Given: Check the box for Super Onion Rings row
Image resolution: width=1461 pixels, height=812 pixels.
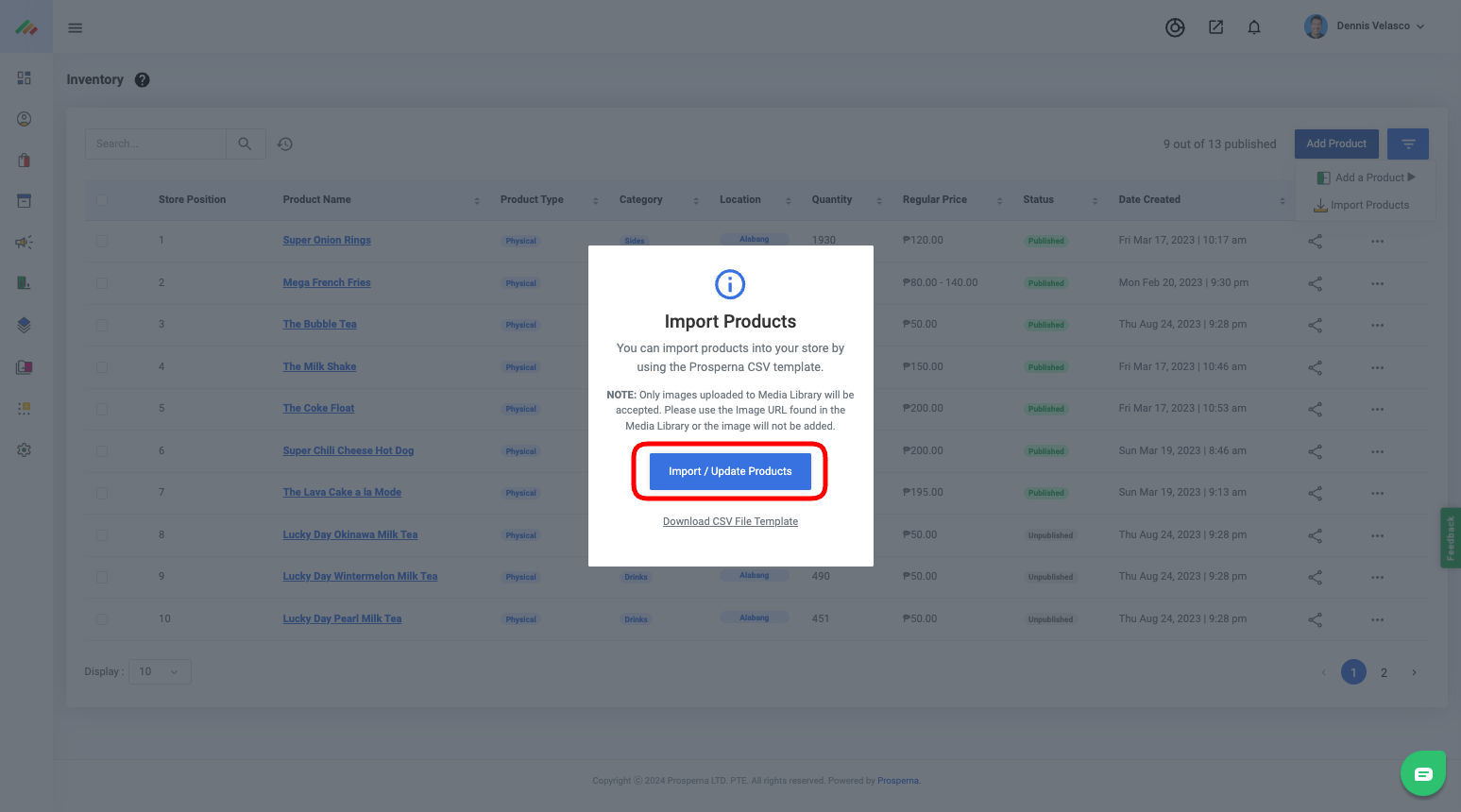Looking at the screenshot, I should pyautogui.click(x=102, y=241).
